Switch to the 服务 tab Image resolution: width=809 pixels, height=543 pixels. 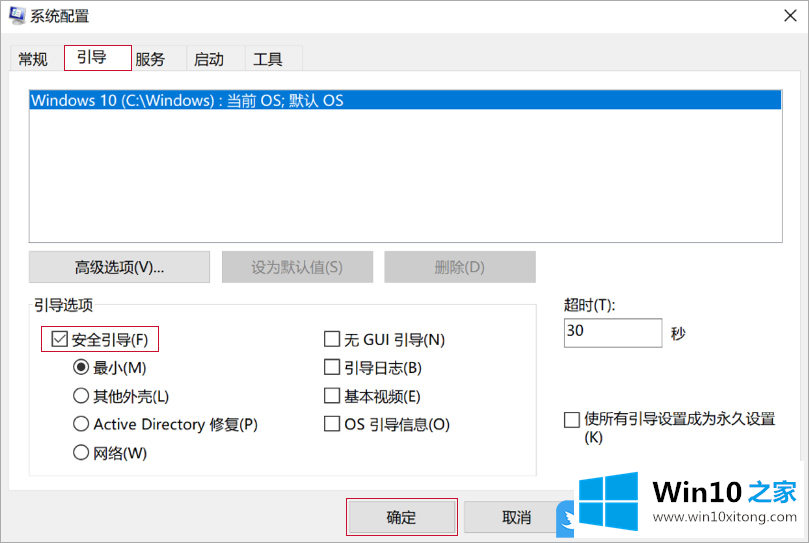[150, 59]
